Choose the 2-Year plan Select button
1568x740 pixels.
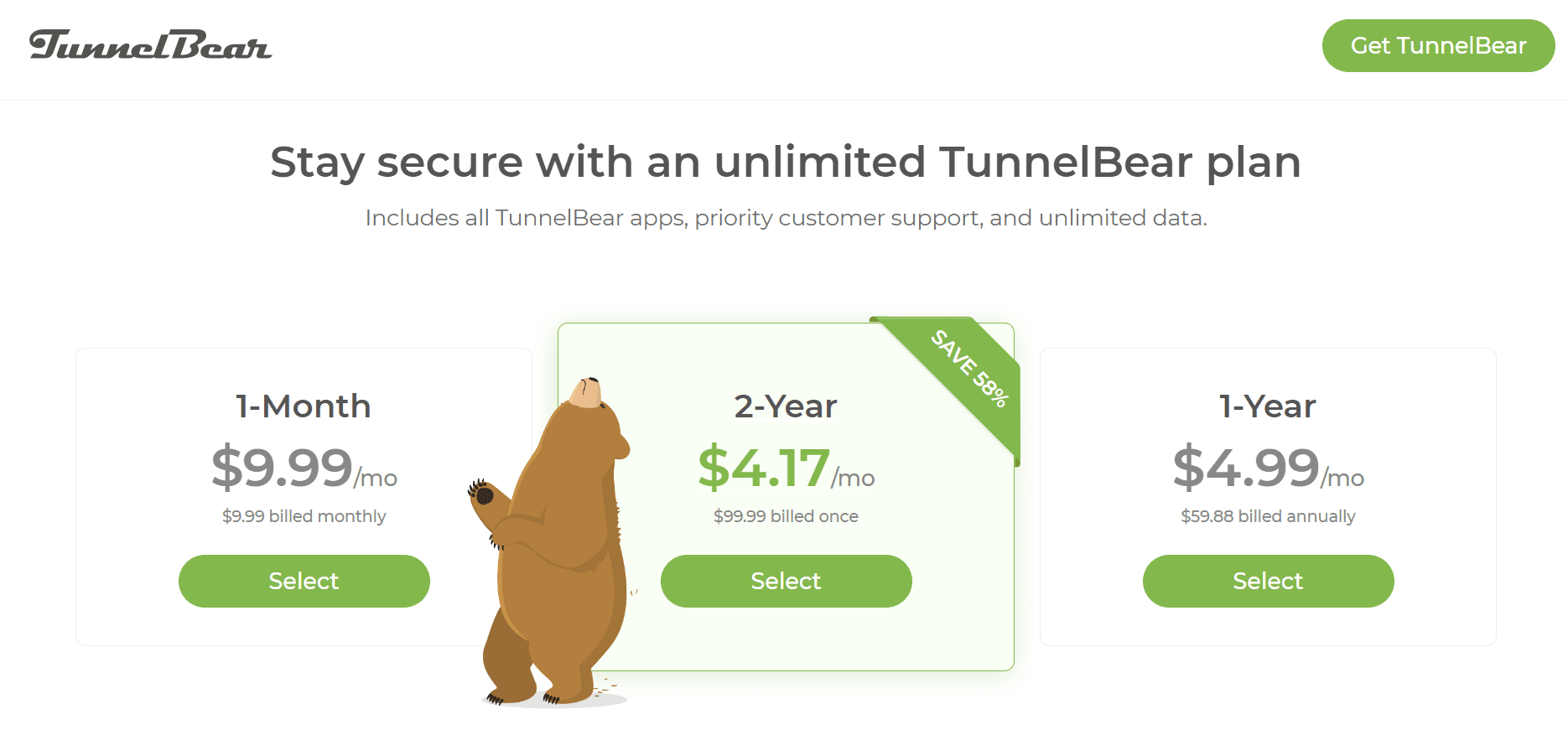point(786,581)
